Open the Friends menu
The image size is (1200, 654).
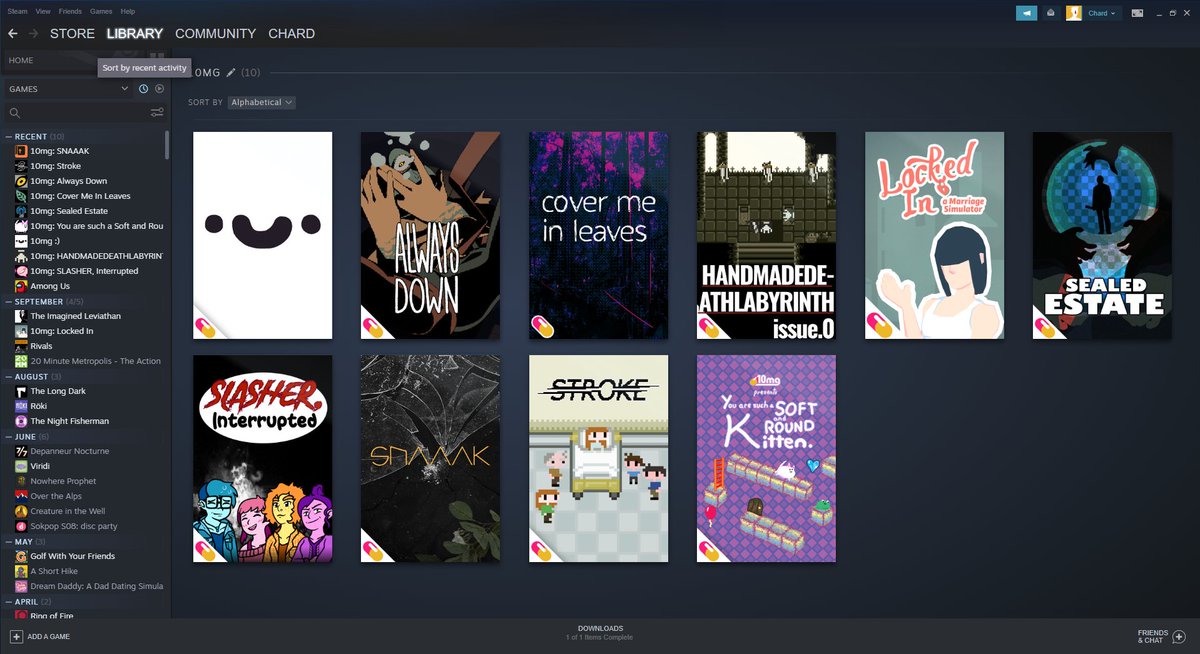70,11
